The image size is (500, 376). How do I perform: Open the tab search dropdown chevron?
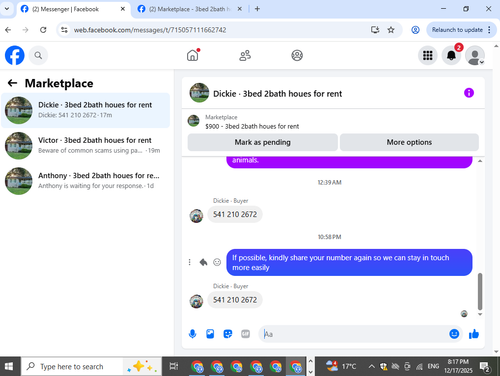coord(7,9)
